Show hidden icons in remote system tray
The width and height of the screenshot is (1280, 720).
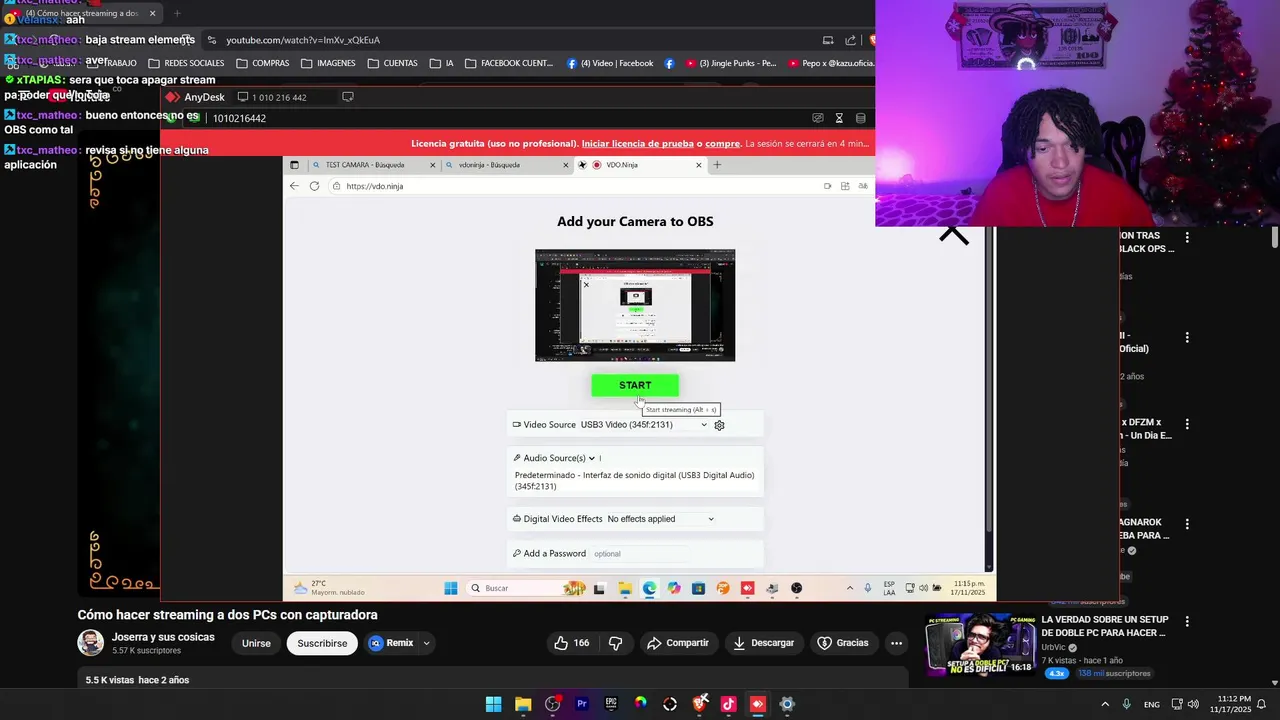coord(850,588)
